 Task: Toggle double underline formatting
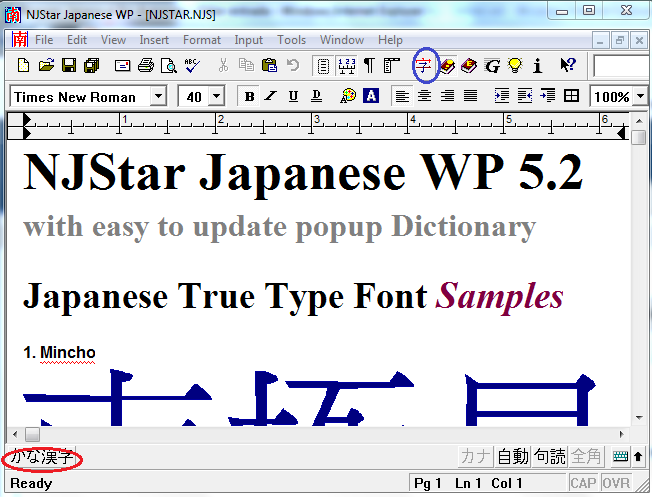(x=316, y=96)
